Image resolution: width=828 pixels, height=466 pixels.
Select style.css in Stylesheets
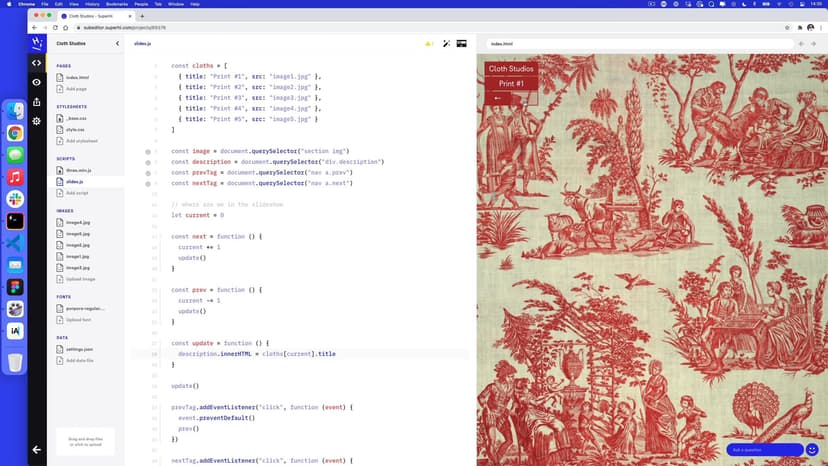[76, 129]
